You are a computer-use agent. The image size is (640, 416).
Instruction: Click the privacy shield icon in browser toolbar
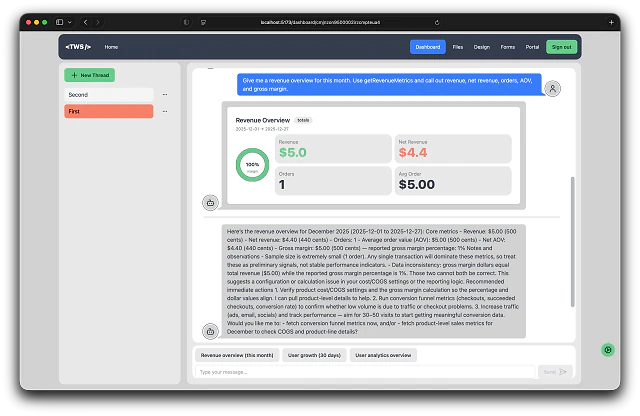[186, 22]
